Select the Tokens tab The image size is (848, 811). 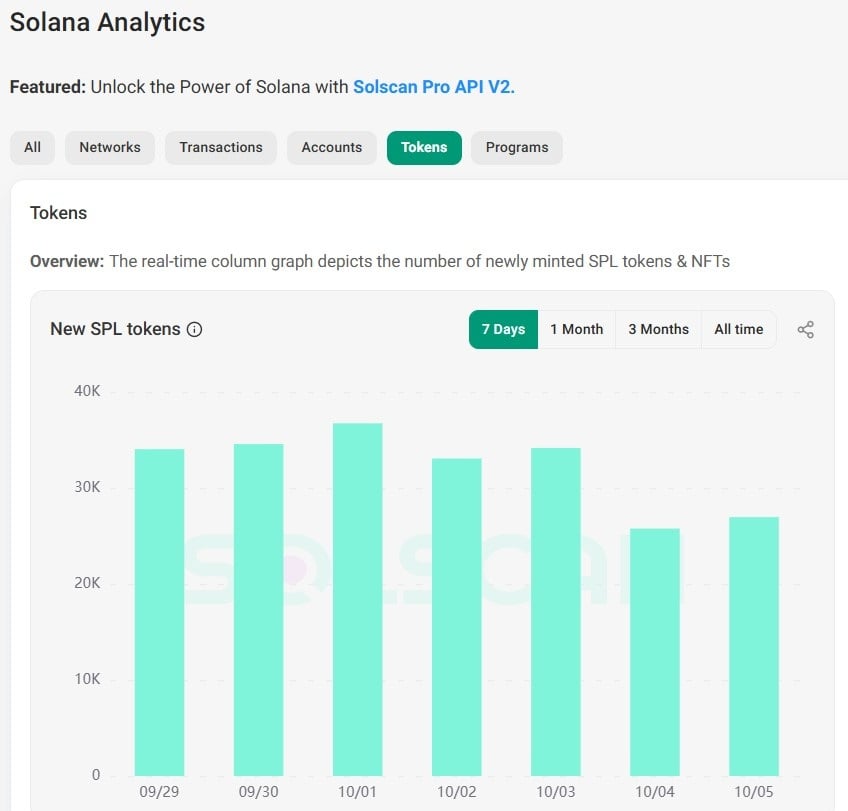click(424, 147)
